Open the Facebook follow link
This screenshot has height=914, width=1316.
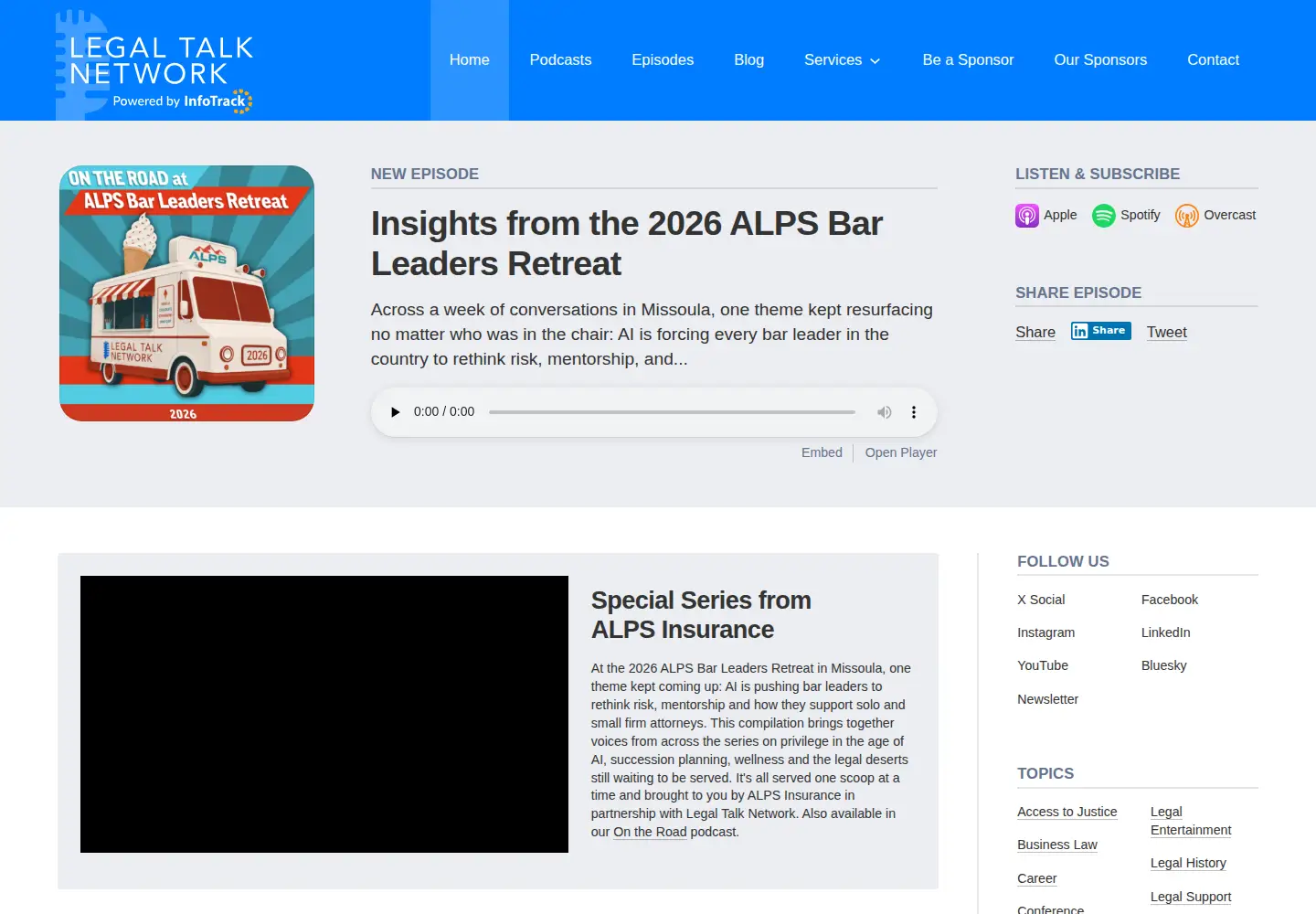click(1170, 600)
